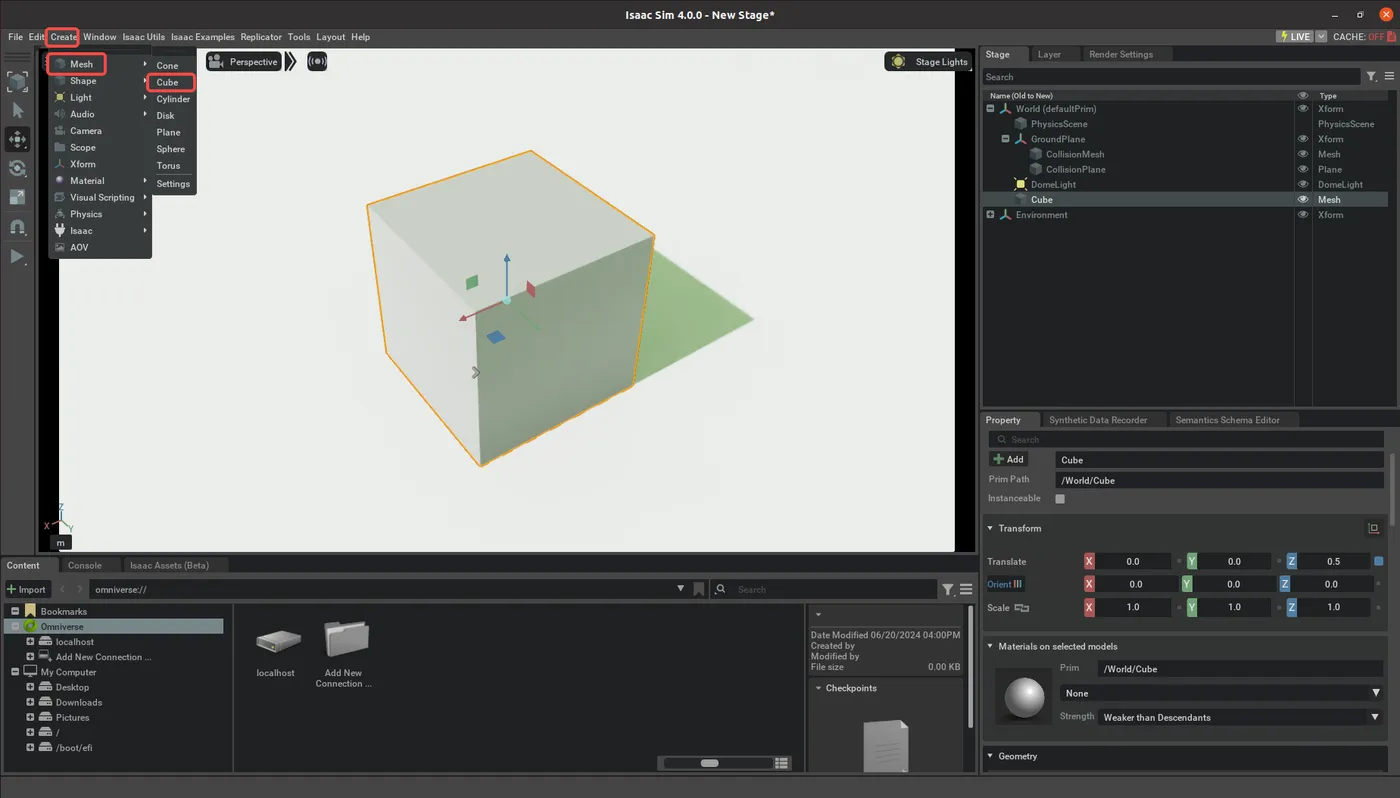
Task: Open the Content browser hamburger options menu
Action: 966,590
